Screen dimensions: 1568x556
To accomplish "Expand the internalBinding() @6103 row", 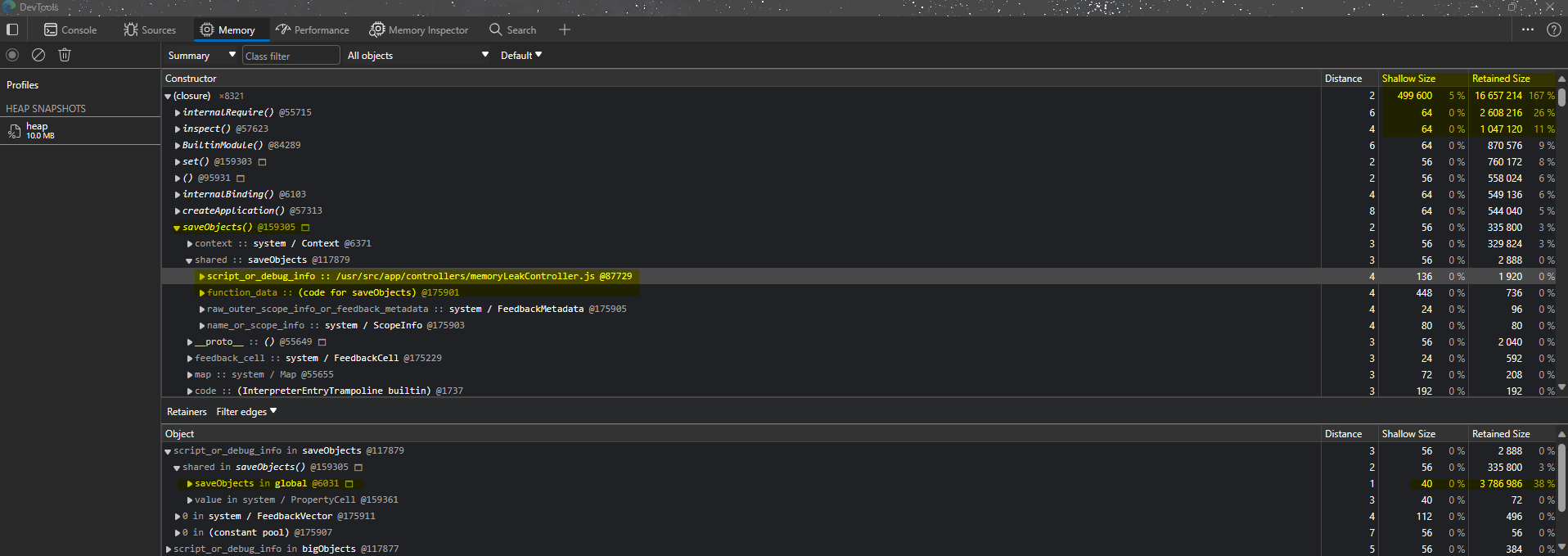I will [178, 195].
